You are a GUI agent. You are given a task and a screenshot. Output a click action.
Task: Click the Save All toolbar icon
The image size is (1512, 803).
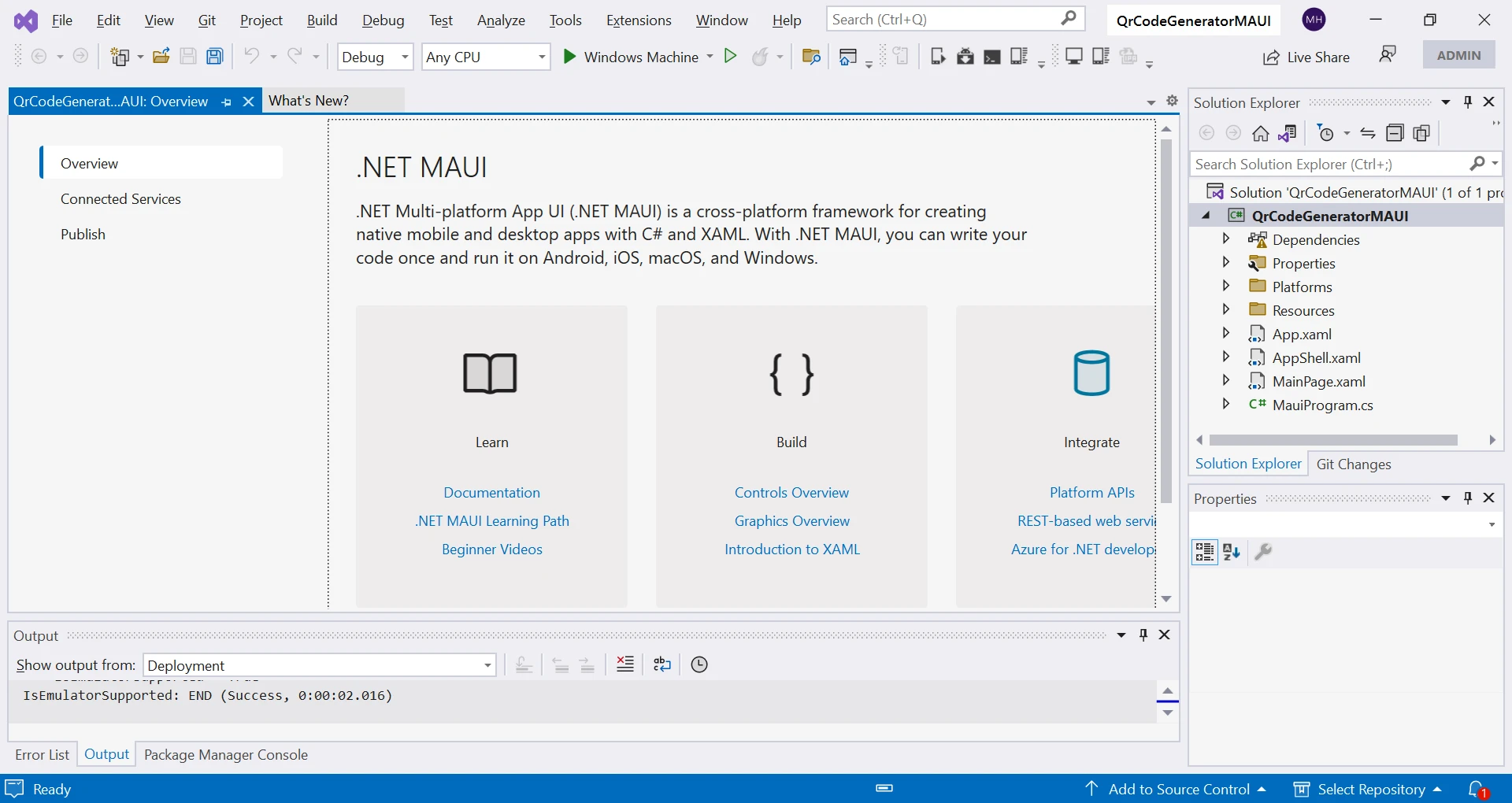(214, 57)
